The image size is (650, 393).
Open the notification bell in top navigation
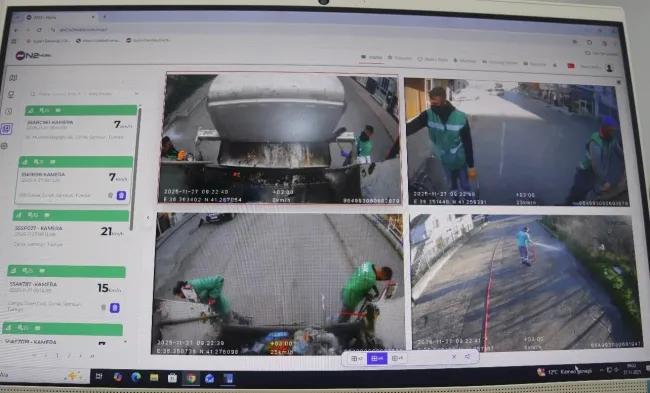(555, 65)
